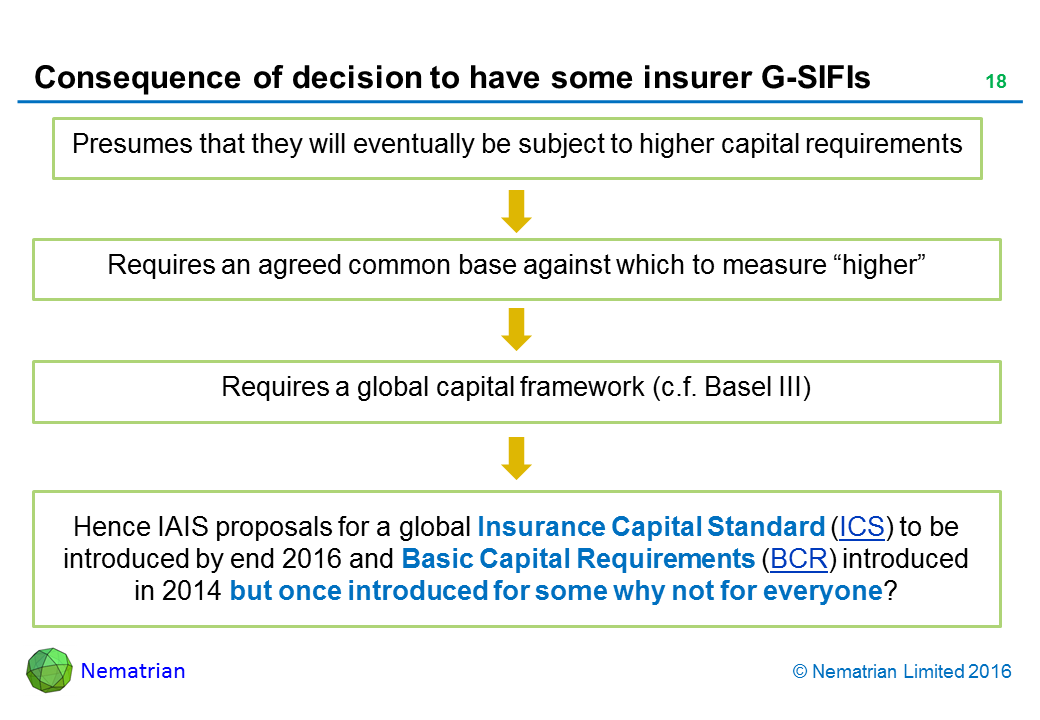Click the Nematrian Limited copyright notice
This screenshot has height=720, width=1040.
(x=901, y=672)
